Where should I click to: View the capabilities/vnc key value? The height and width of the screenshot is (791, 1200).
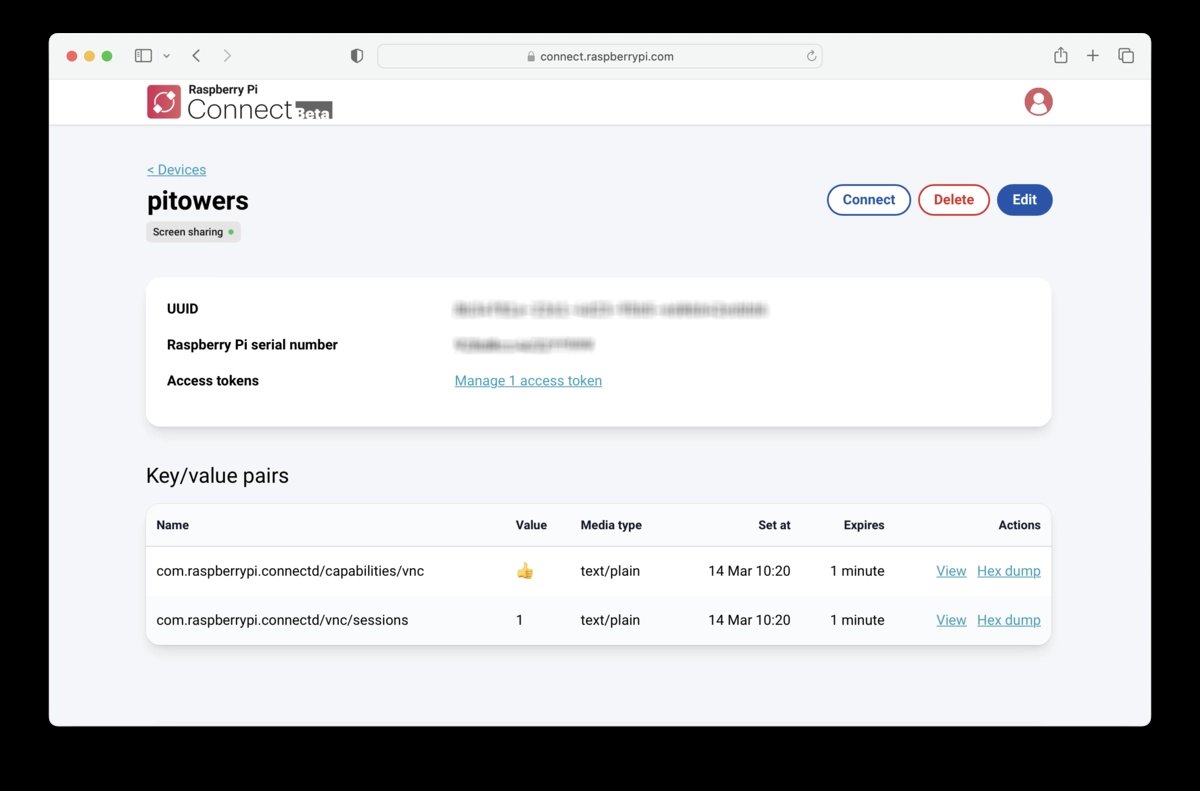click(951, 571)
